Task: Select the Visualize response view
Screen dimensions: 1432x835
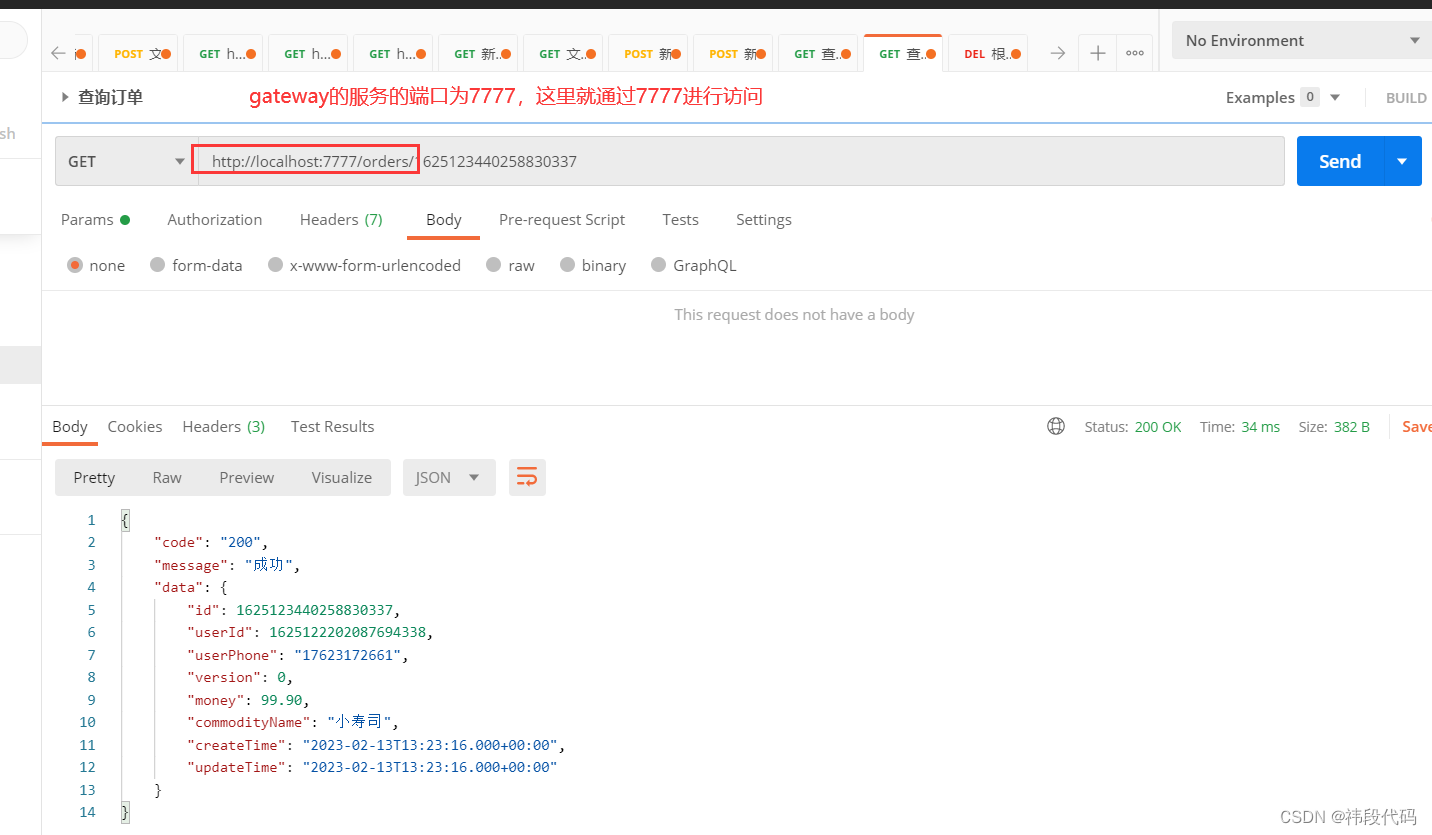Action: pyautogui.click(x=341, y=477)
